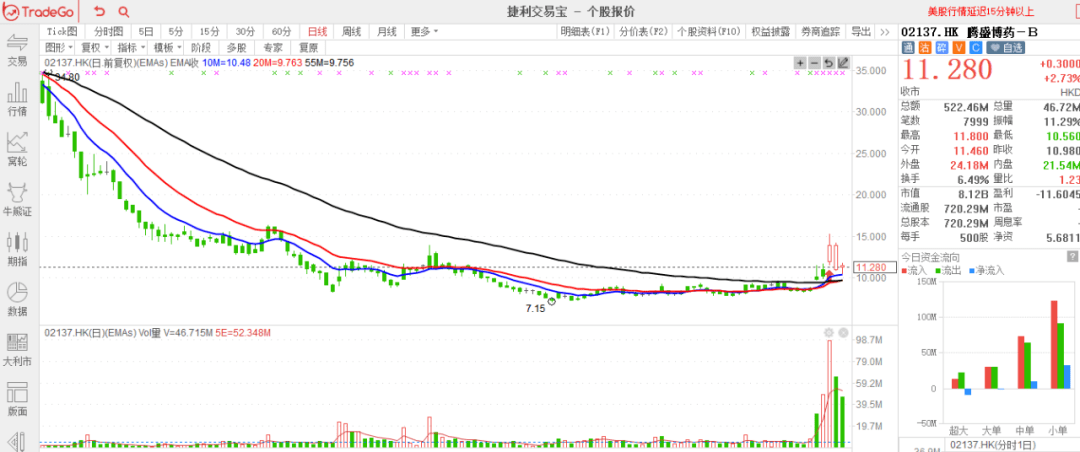The image size is (1080, 452).
Task: Click the blue 碎 tag badge
Action: coord(942,48)
